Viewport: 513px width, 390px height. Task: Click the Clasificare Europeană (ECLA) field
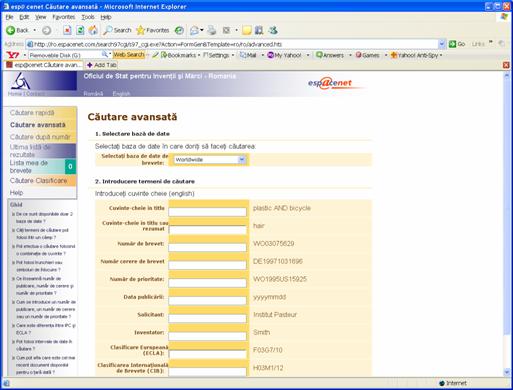(207, 354)
